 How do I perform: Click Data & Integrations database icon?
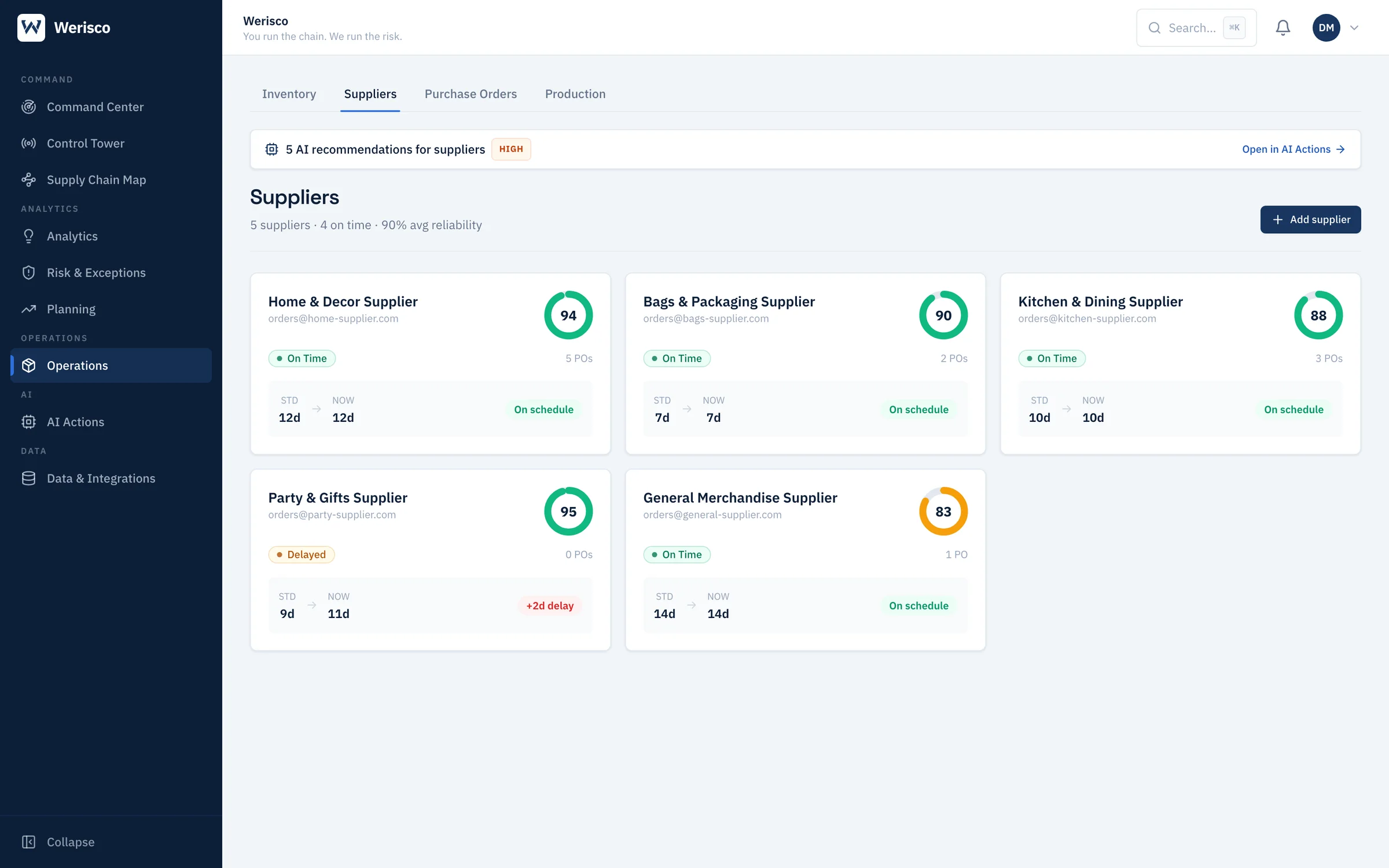[x=28, y=479]
